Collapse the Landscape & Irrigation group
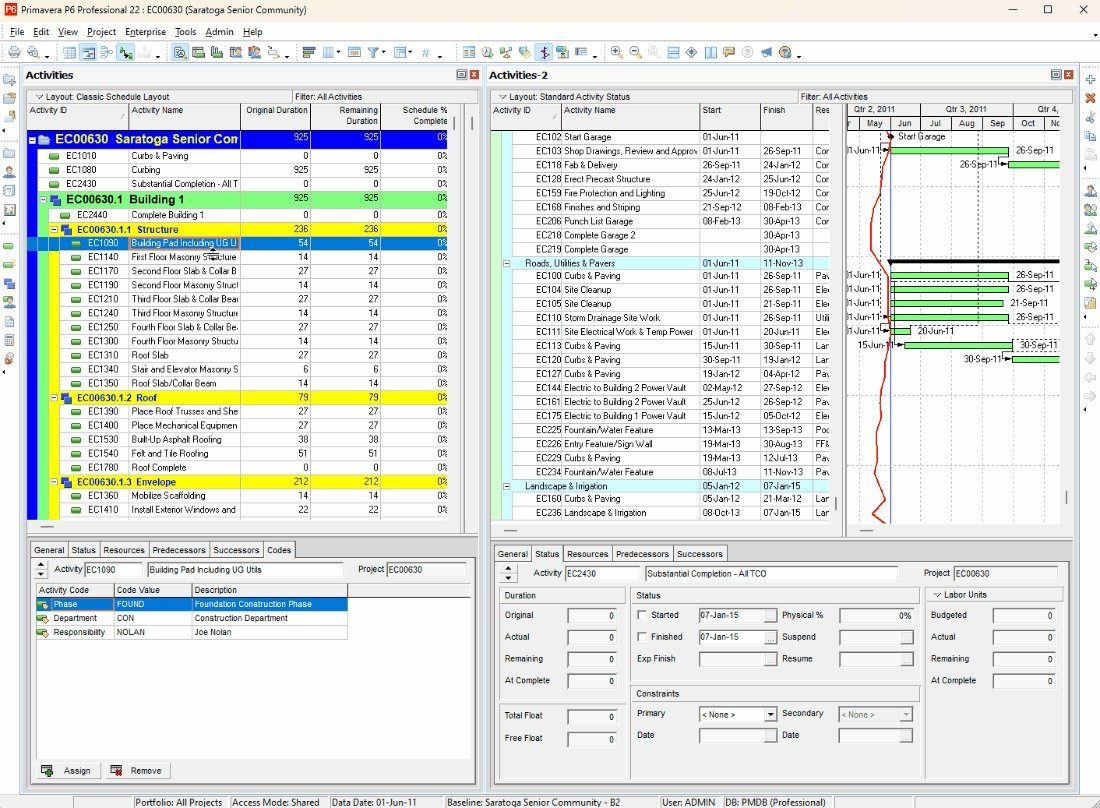1100x808 pixels. [x=507, y=486]
